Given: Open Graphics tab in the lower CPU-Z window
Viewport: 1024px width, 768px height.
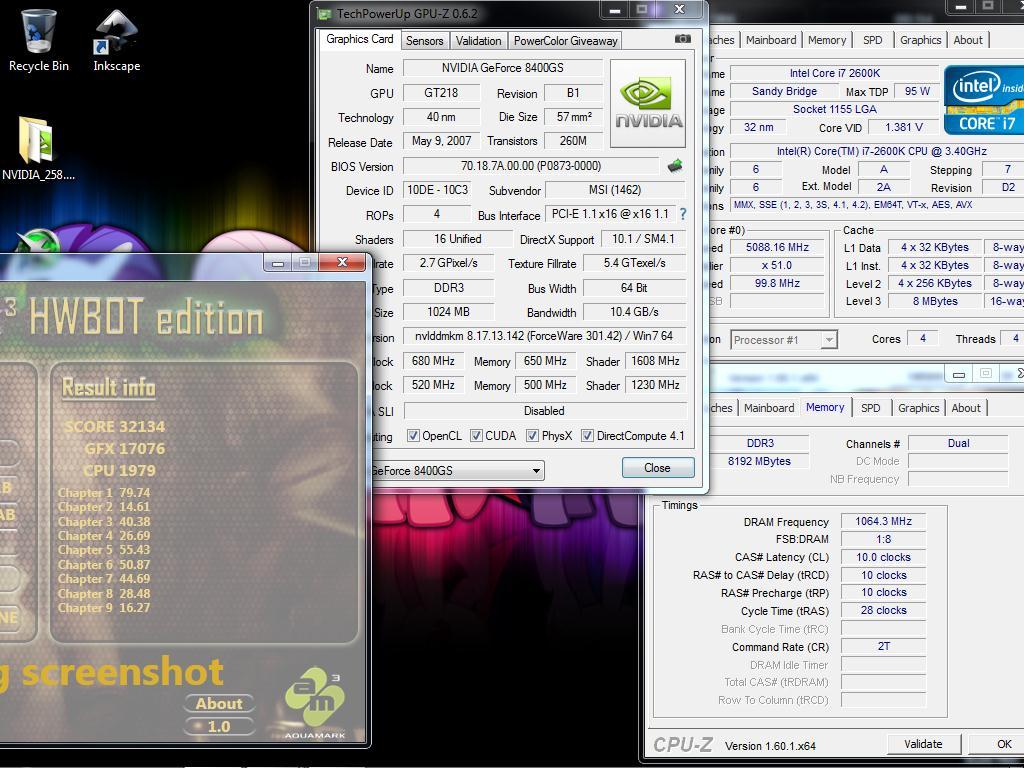Looking at the screenshot, I should pos(919,408).
